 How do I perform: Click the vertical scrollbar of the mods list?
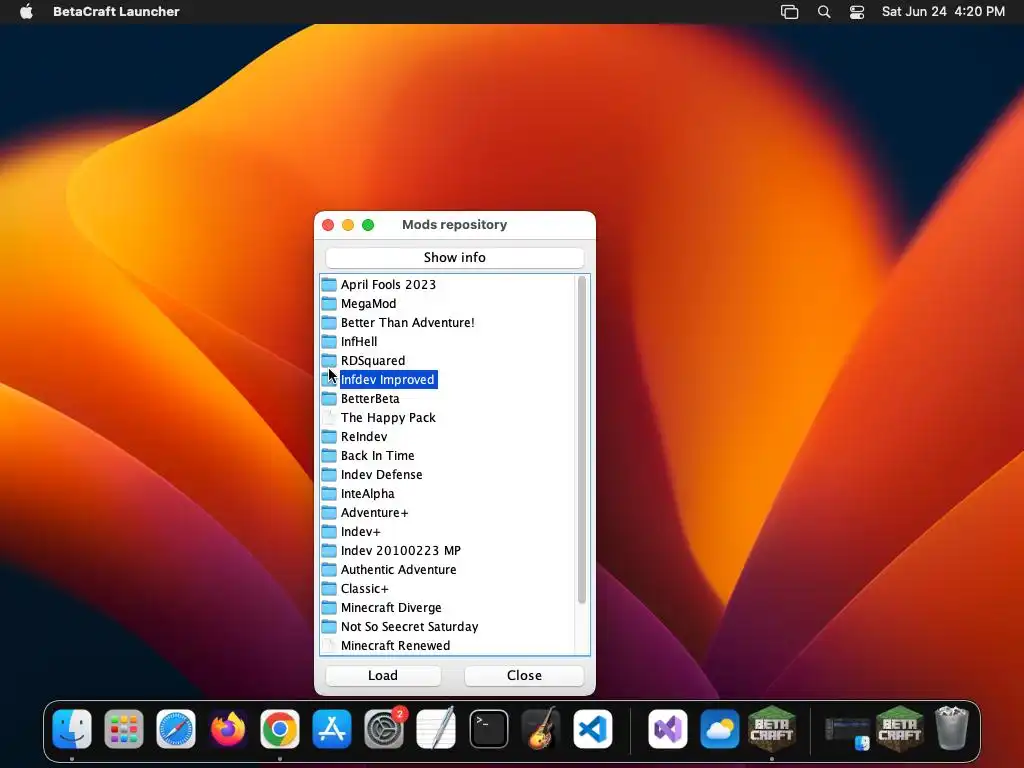pos(582,440)
